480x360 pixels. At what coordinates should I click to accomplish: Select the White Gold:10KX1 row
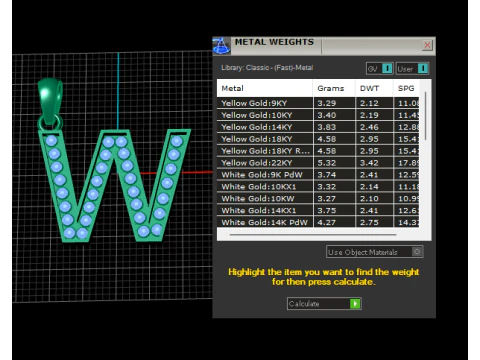pyautogui.click(x=318, y=187)
